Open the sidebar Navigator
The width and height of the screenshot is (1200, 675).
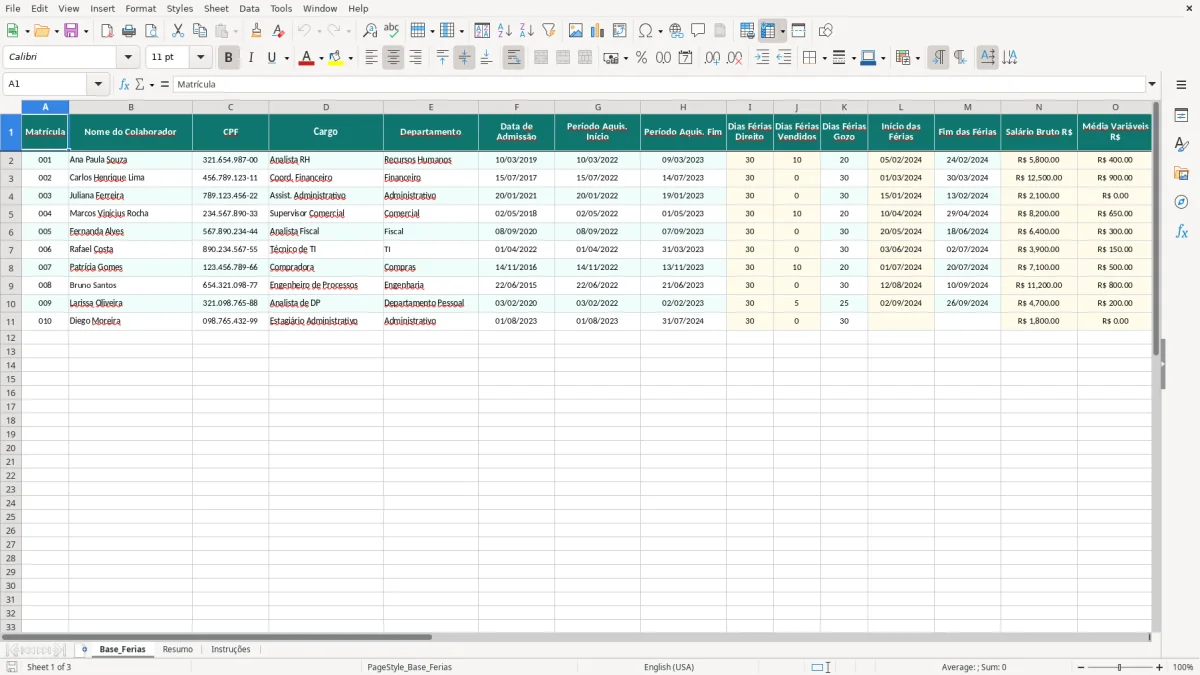click(x=1181, y=202)
